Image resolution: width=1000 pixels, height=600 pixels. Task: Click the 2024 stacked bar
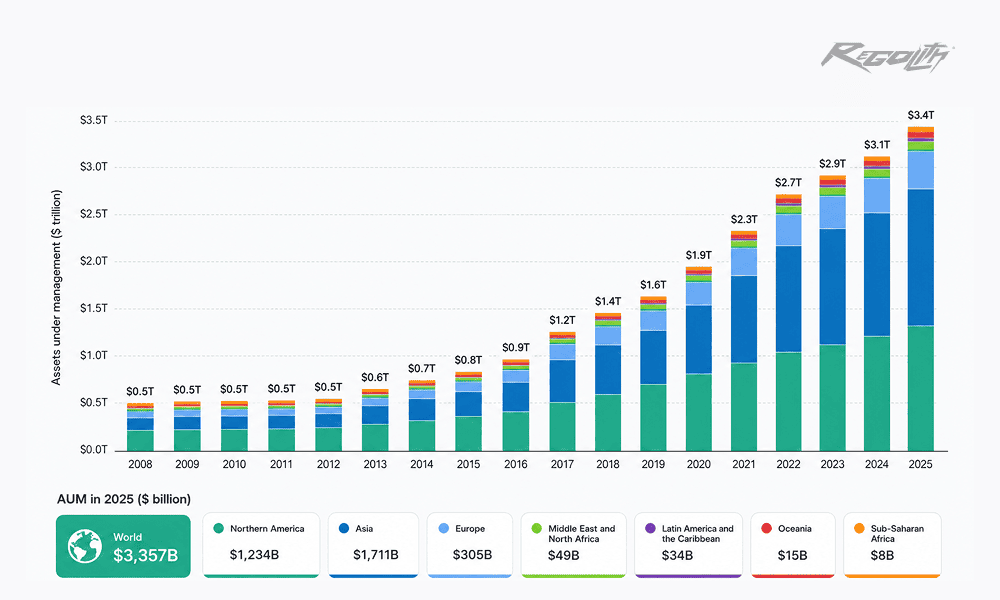(877, 304)
